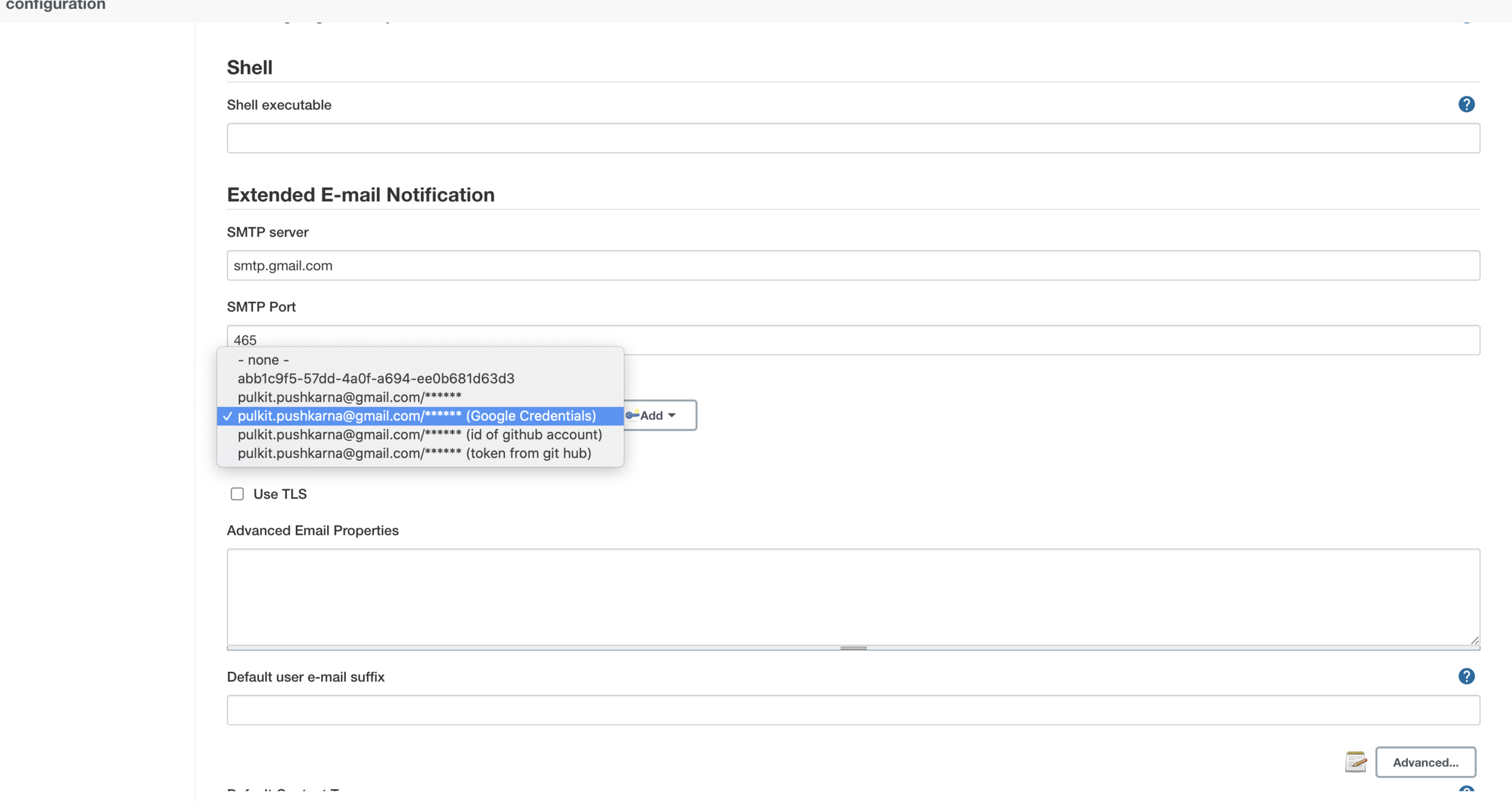
Task: Open help for Default user e-mail suffix
Action: tap(1466, 676)
